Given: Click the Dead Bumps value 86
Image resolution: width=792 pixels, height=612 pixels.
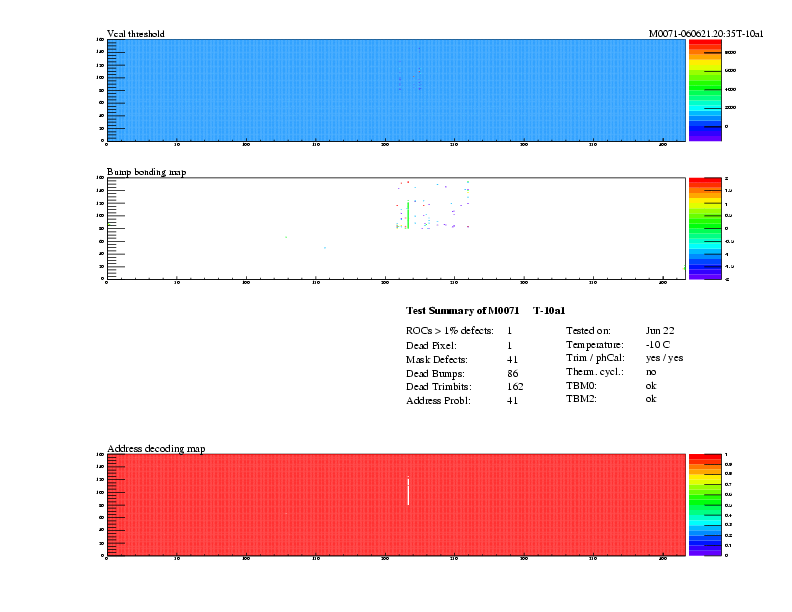Looking at the screenshot, I should [x=512, y=373].
